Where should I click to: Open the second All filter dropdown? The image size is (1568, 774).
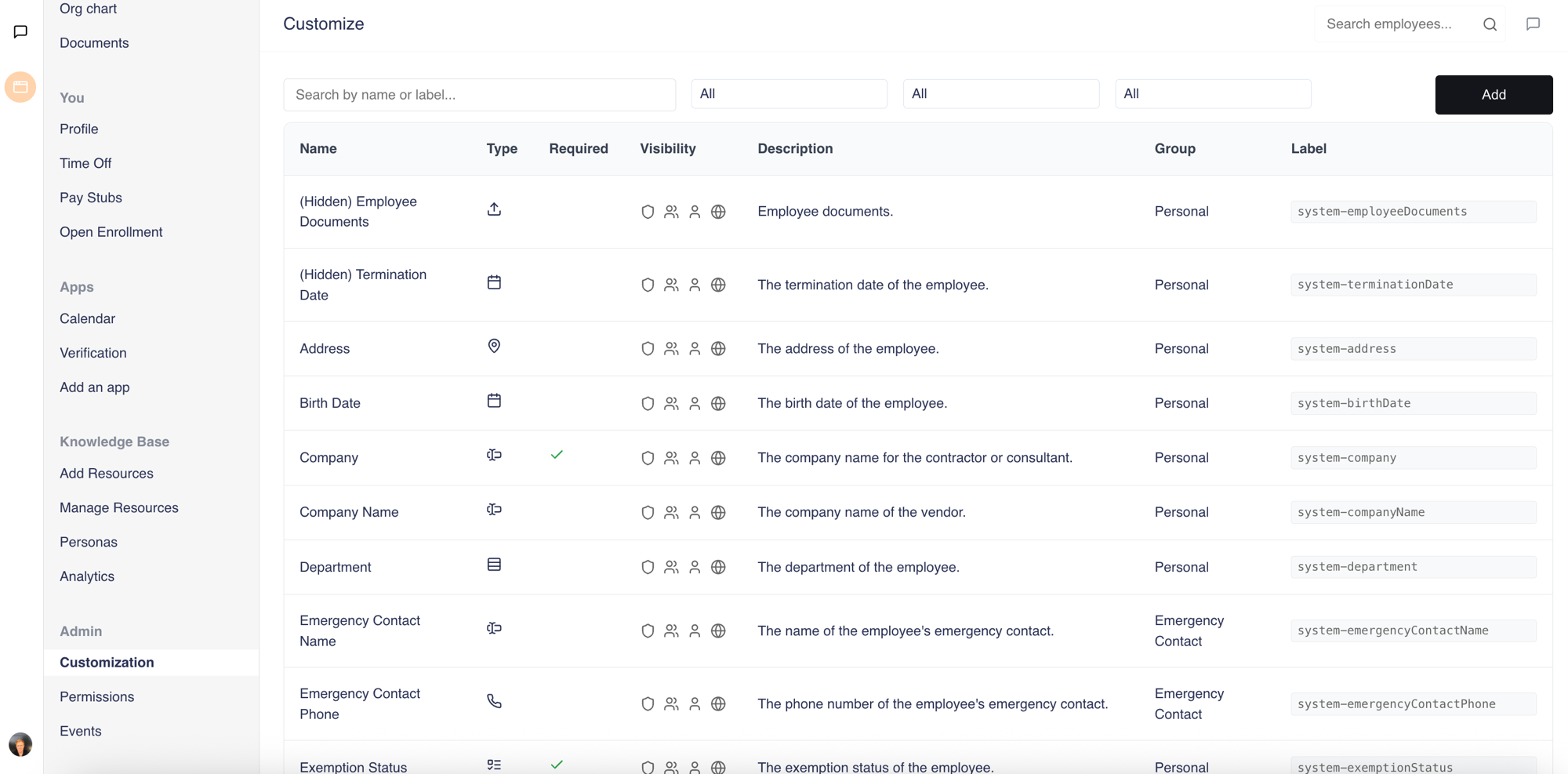click(x=1001, y=94)
